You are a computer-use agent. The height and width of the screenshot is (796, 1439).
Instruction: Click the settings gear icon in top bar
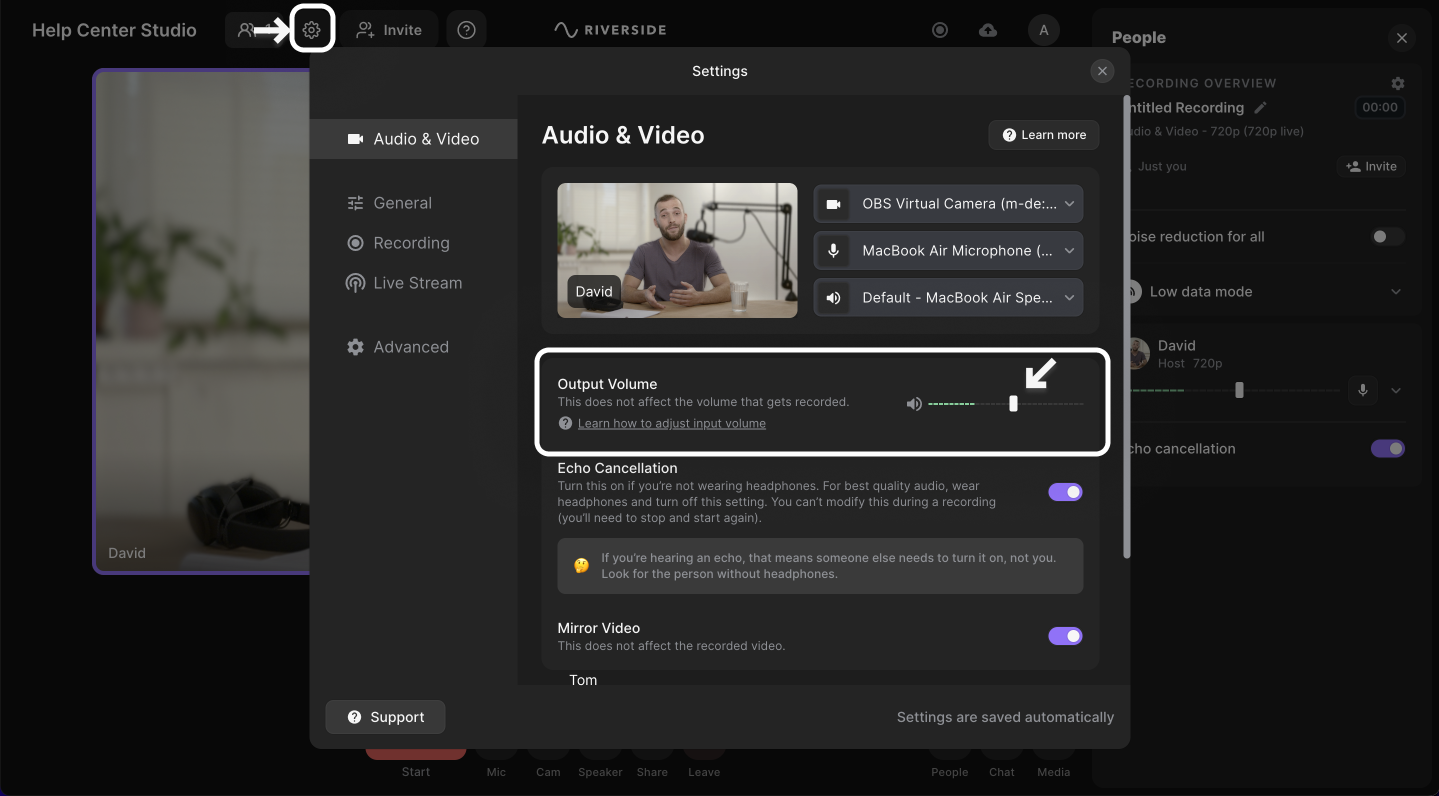[312, 30]
